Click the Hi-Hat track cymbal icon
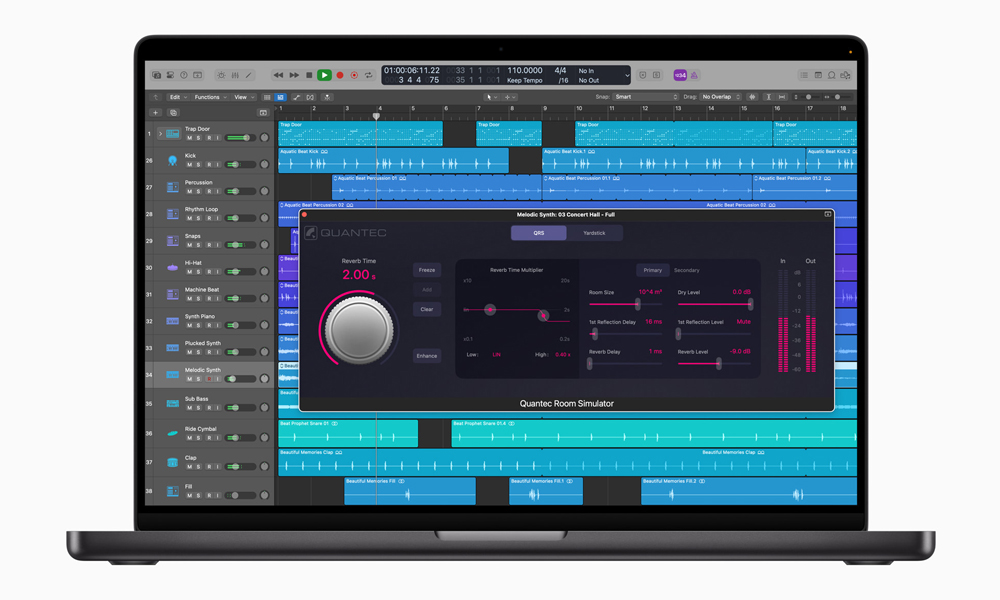Screen dimensions: 1000x600 172,267
